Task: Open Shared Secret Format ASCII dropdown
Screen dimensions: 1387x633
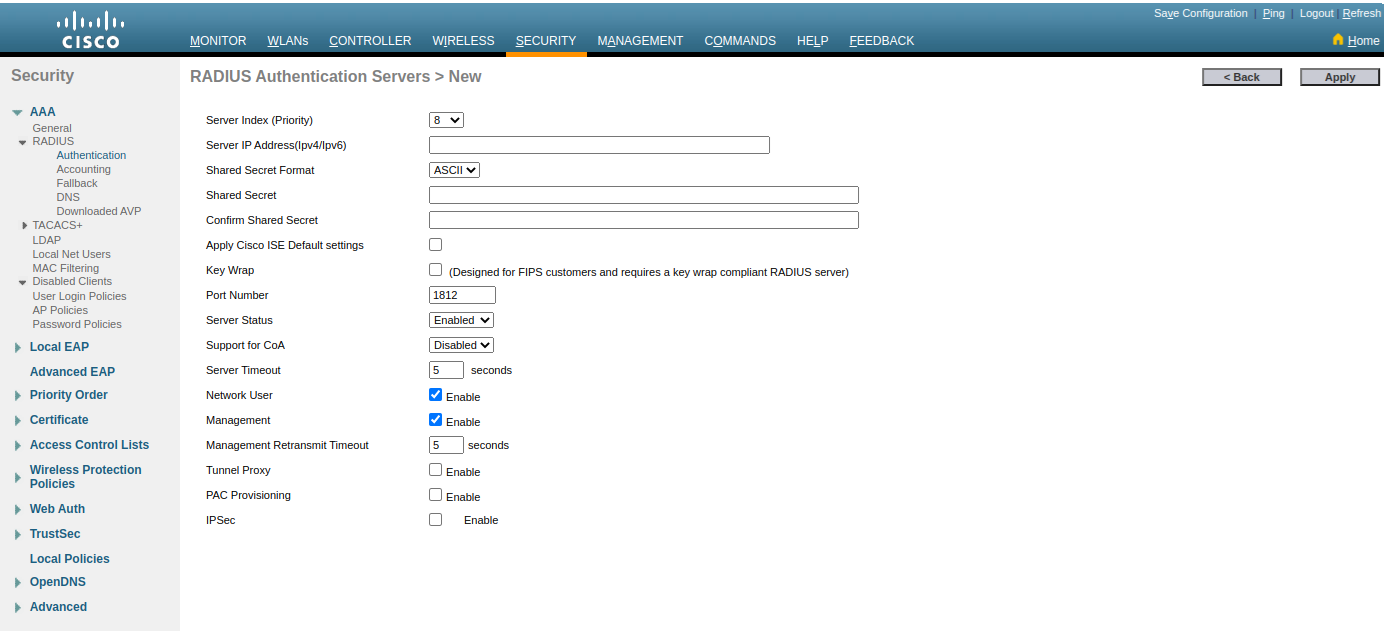Action: coord(454,170)
